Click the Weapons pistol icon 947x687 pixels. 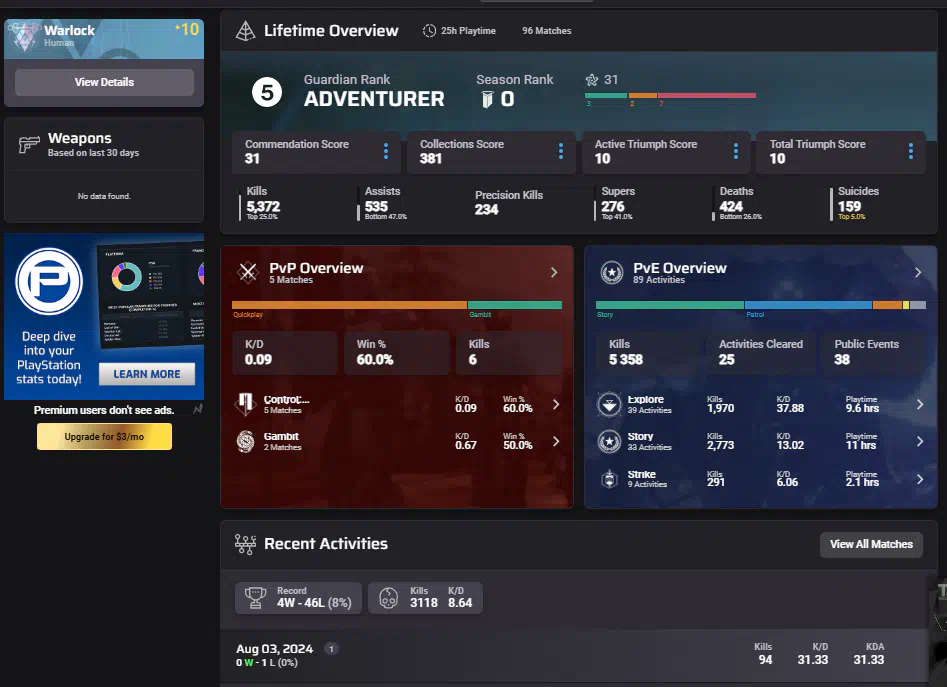point(29,145)
